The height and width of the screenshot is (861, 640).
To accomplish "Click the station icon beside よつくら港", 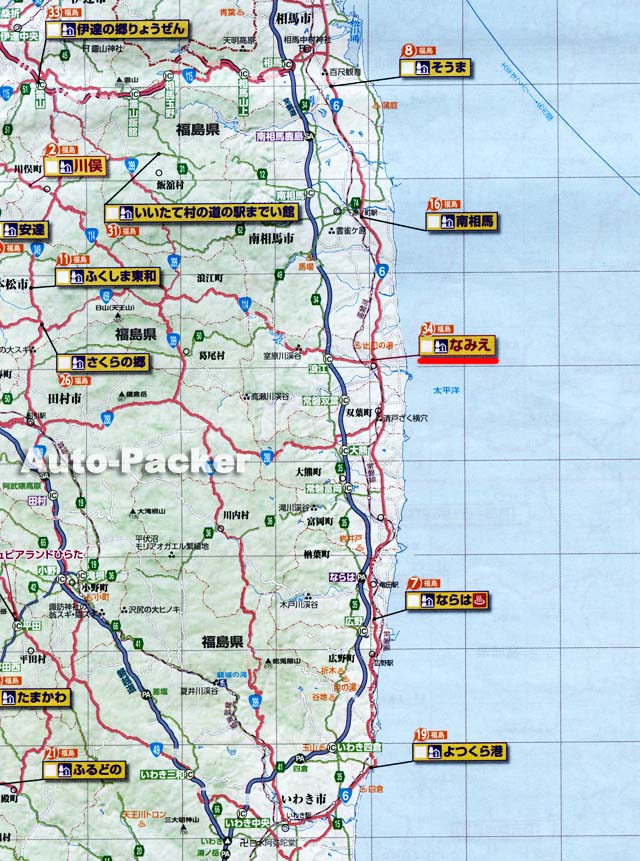I will pyautogui.click(x=436, y=751).
